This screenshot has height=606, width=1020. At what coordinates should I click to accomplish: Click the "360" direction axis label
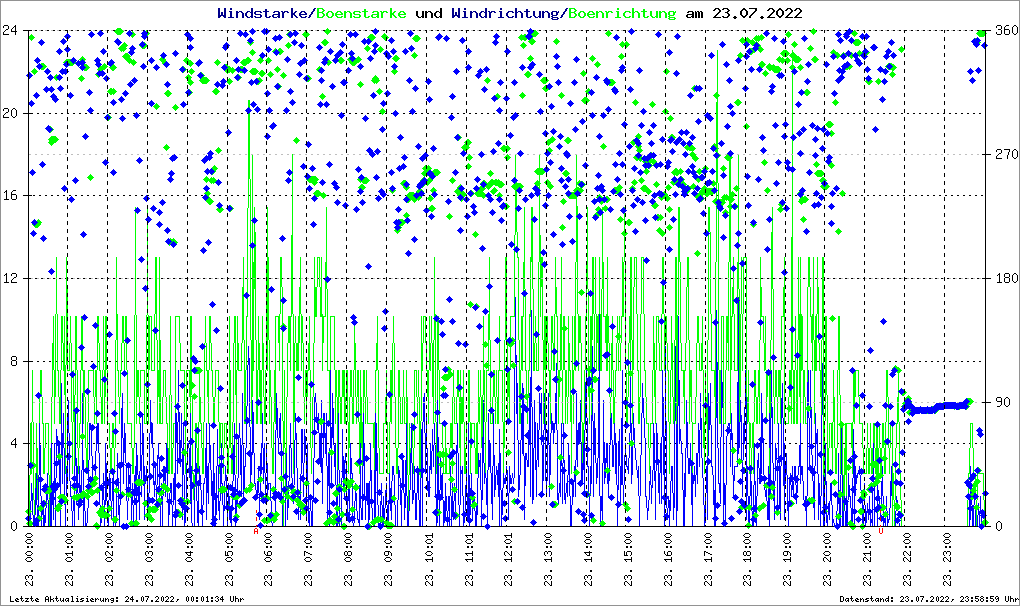(x=1007, y=30)
